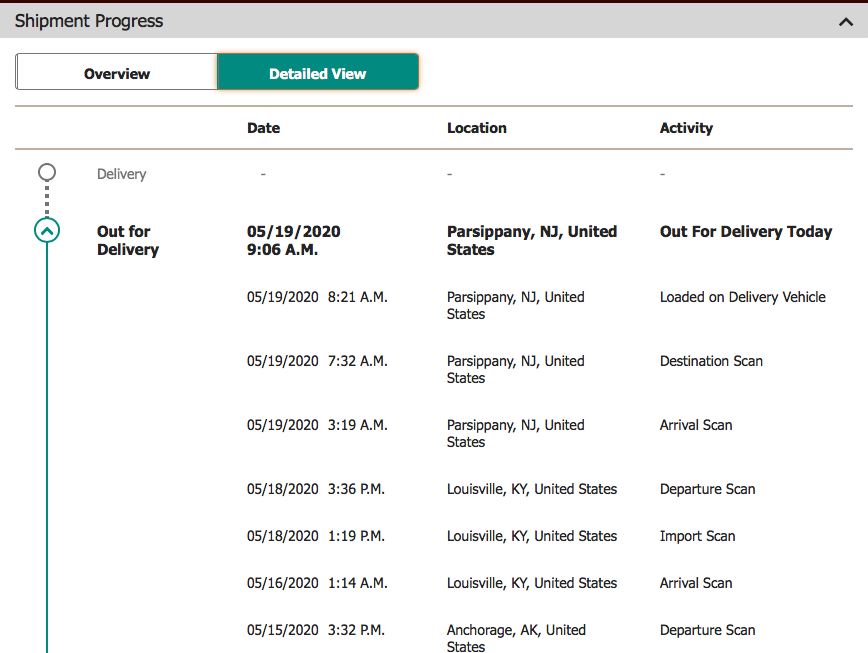Switch to the Overview tab
The image size is (868, 653).
click(117, 73)
